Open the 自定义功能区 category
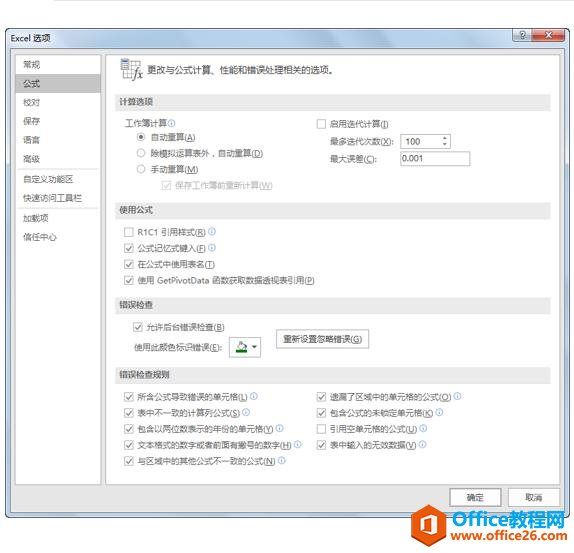574x553 pixels. point(58,179)
